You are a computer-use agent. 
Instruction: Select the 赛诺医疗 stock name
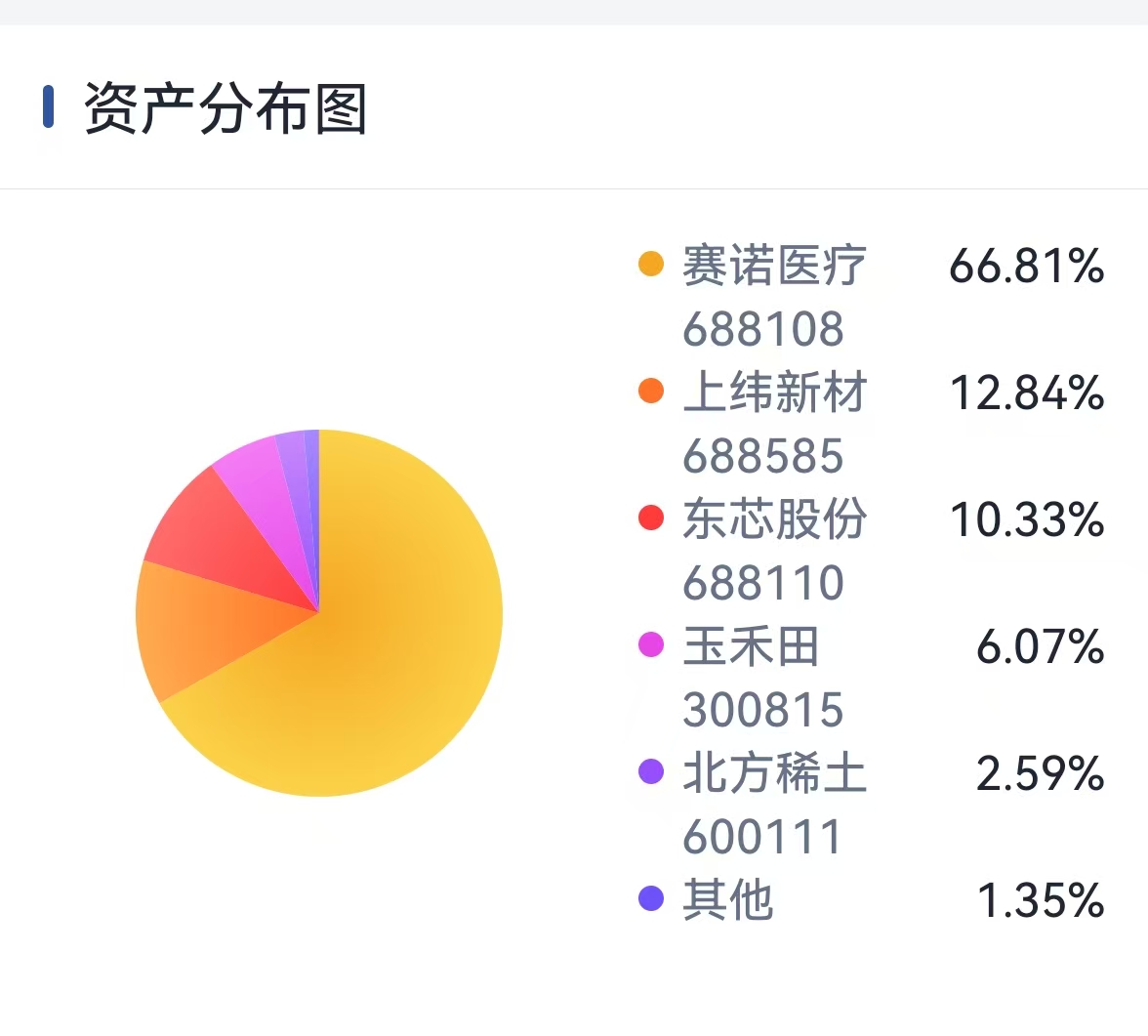tap(775, 265)
